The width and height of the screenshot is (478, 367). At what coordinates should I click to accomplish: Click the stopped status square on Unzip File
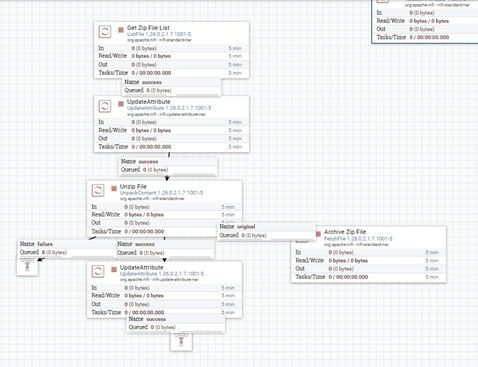[114, 188]
